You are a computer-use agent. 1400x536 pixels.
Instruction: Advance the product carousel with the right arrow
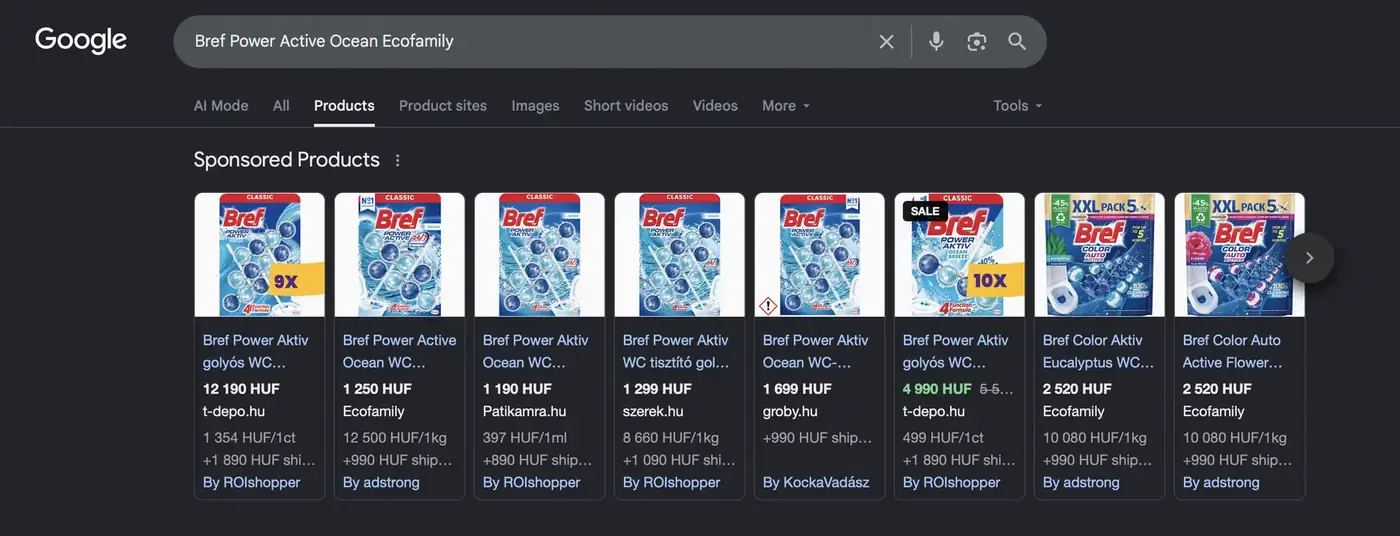pyautogui.click(x=1309, y=258)
